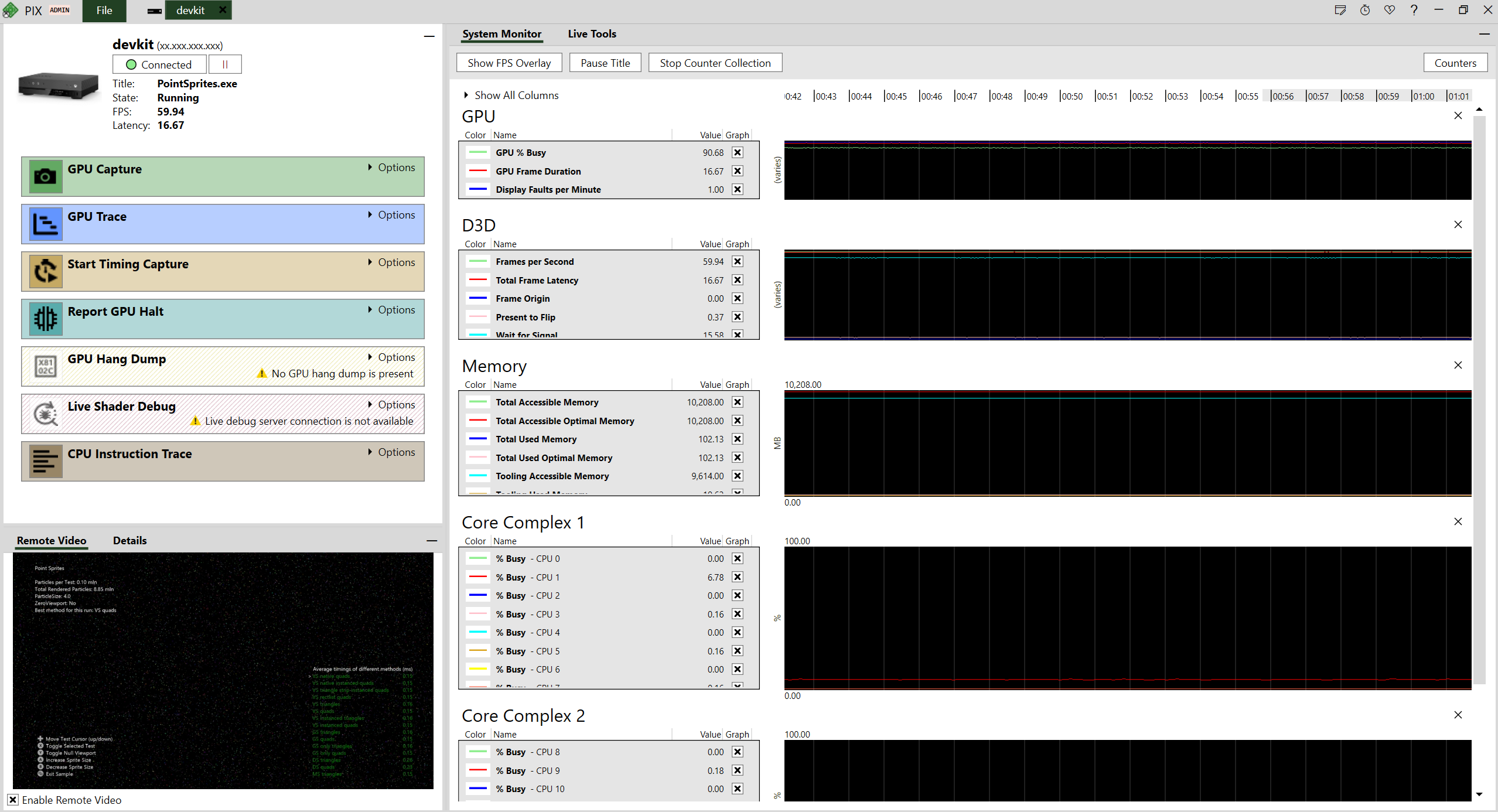This screenshot has width=1498, height=812.
Task: Toggle graph checkbox for Frames per Second
Action: click(738, 261)
